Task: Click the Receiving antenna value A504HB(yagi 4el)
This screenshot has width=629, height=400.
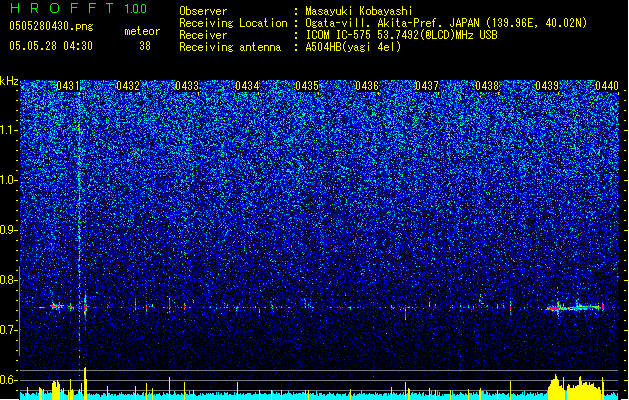Action: pyautogui.click(x=353, y=47)
